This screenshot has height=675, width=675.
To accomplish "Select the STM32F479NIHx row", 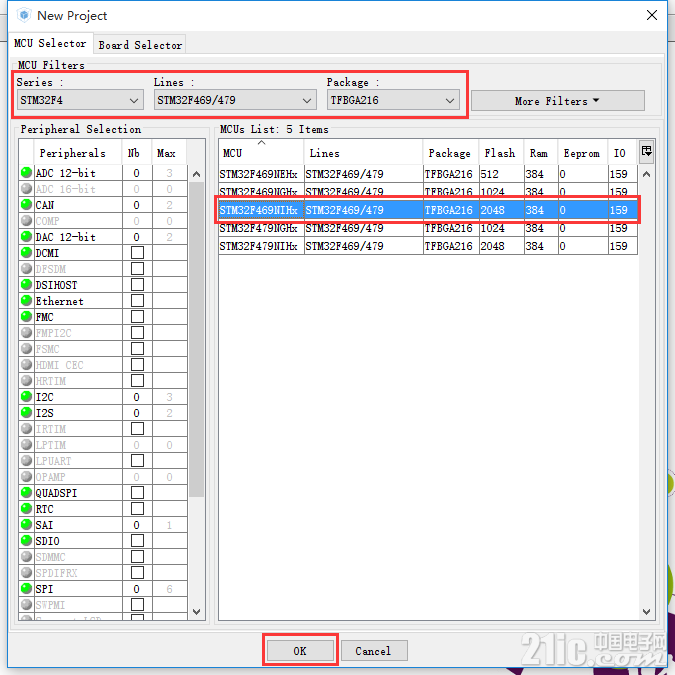I will (428, 246).
